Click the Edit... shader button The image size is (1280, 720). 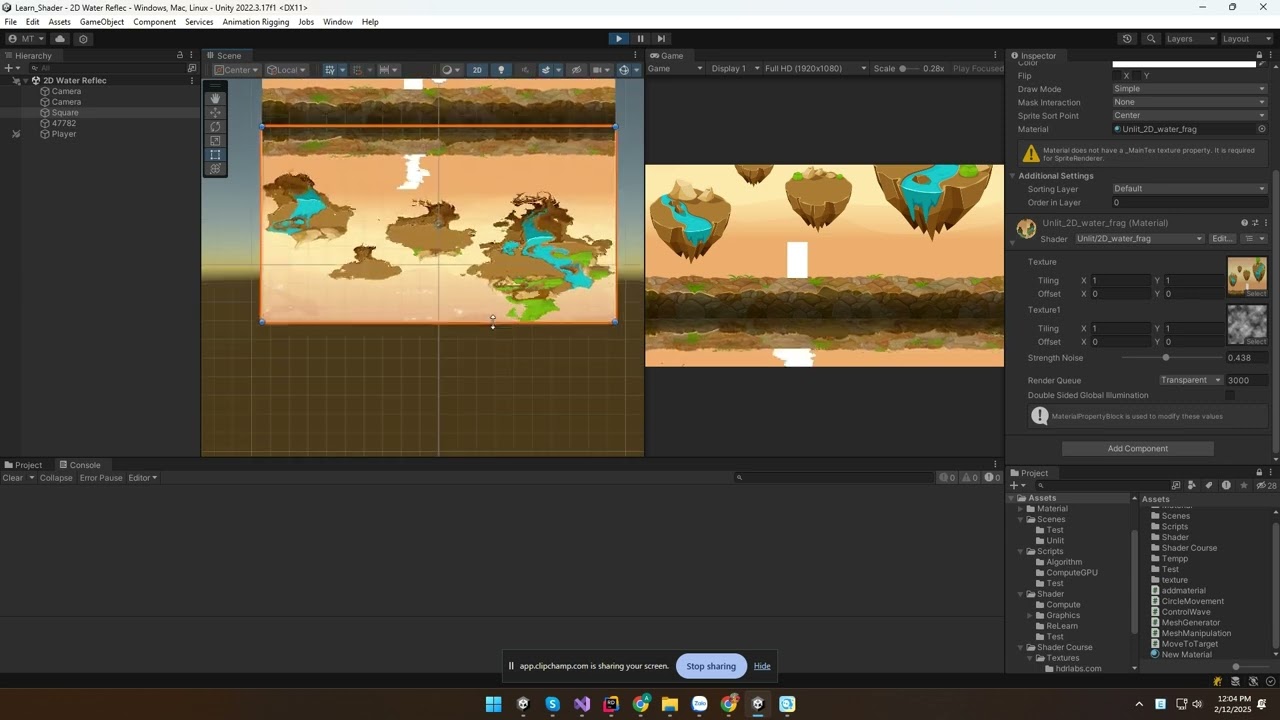click(x=1222, y=239)
